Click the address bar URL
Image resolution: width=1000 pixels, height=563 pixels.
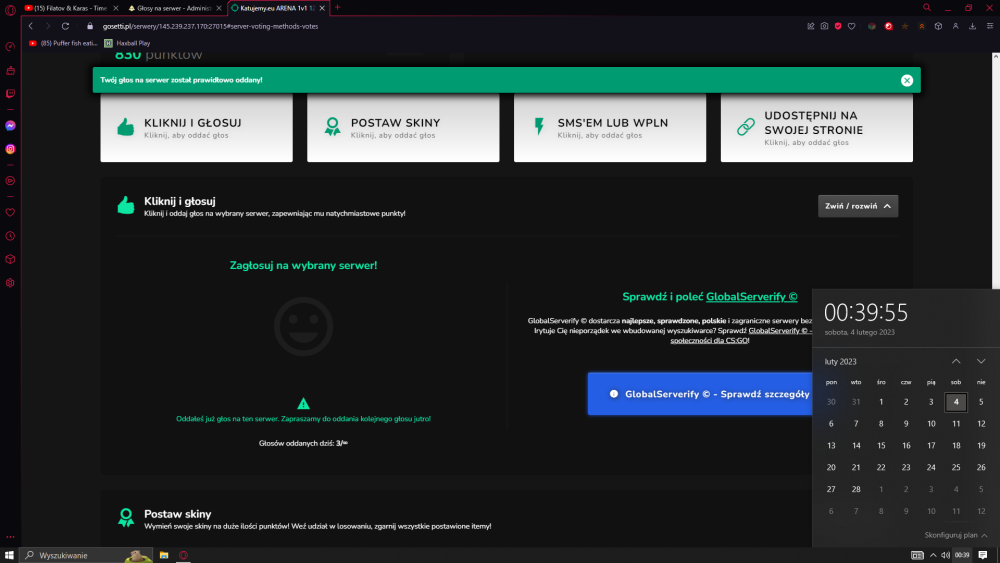pos(210,26)
